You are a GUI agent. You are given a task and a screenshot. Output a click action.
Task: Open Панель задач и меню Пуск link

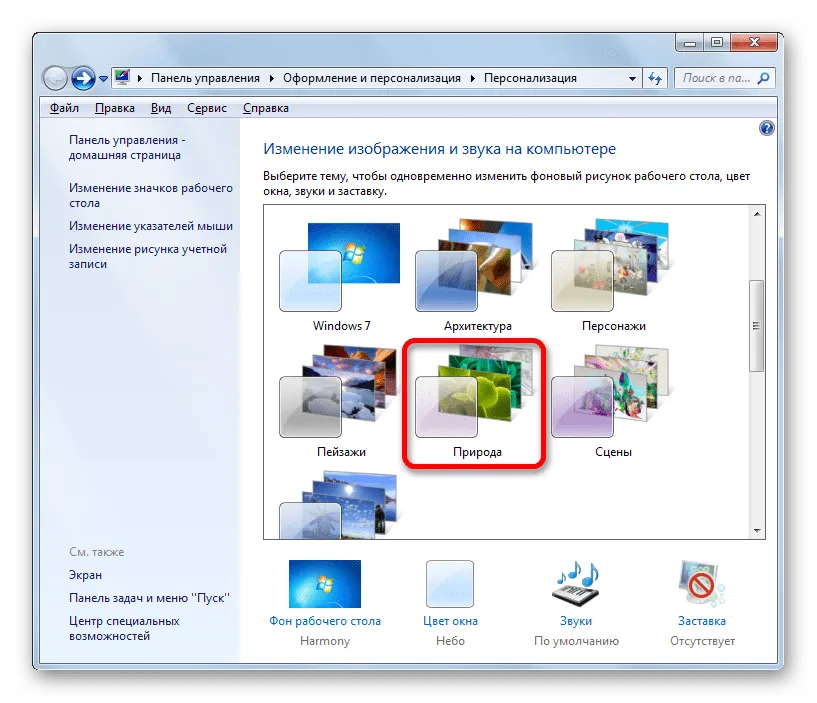click(x=149, y=598)
